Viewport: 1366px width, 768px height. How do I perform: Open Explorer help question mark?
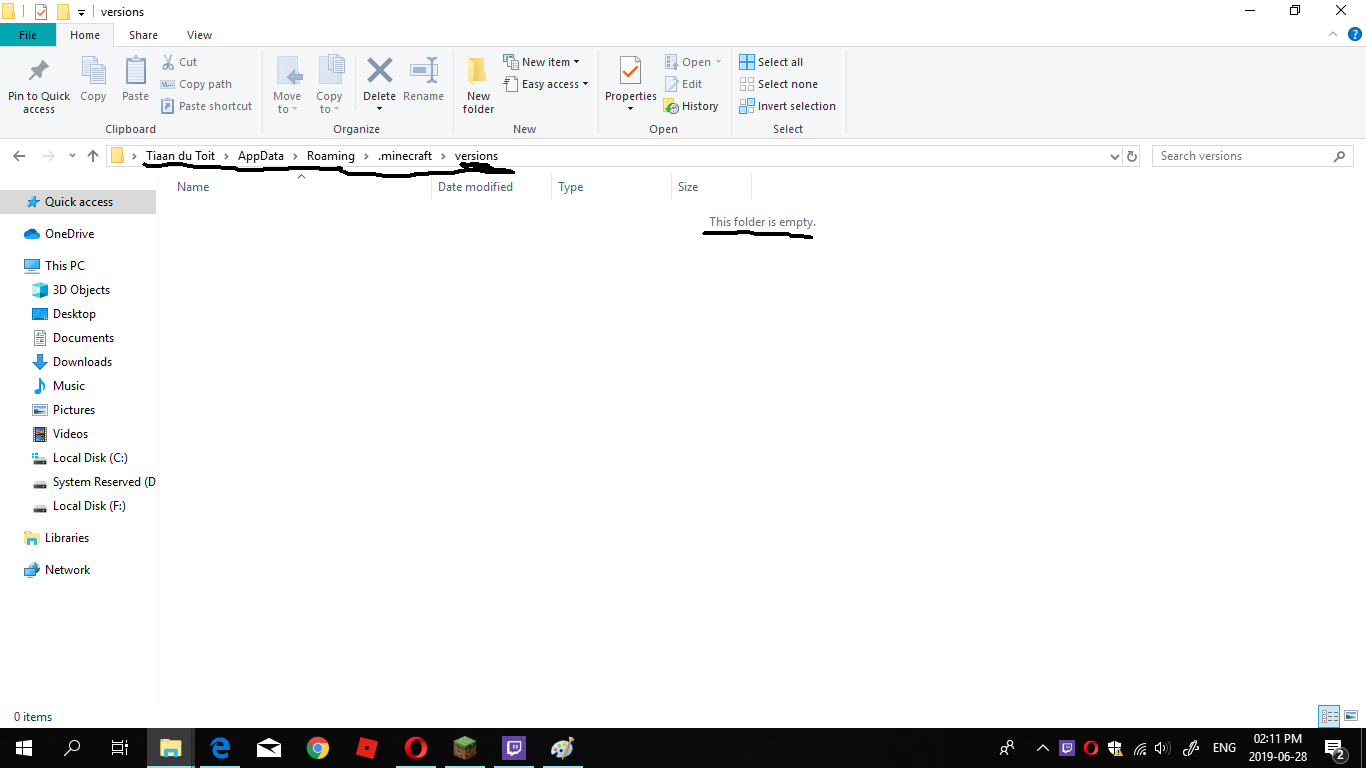click(1355, 34)
